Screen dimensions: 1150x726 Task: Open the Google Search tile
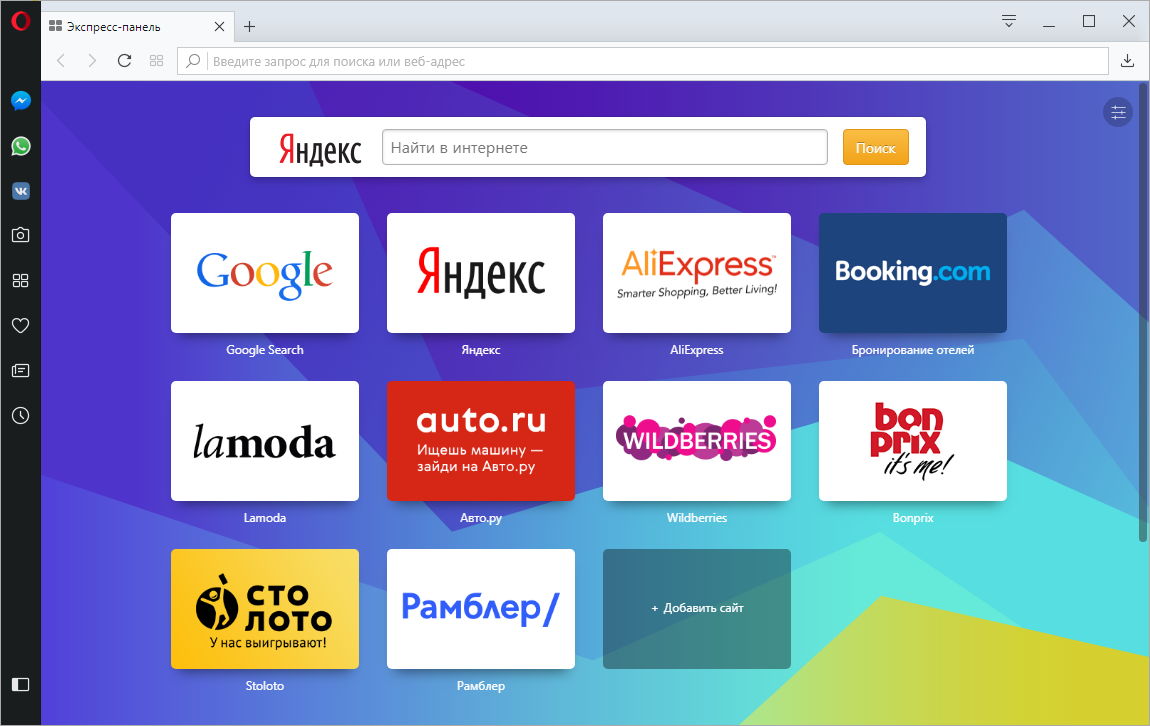pos(265,273)
